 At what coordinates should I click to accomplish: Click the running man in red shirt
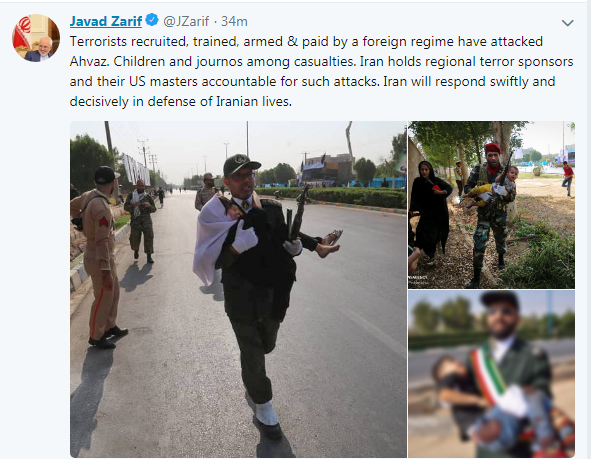click(568, 178)
